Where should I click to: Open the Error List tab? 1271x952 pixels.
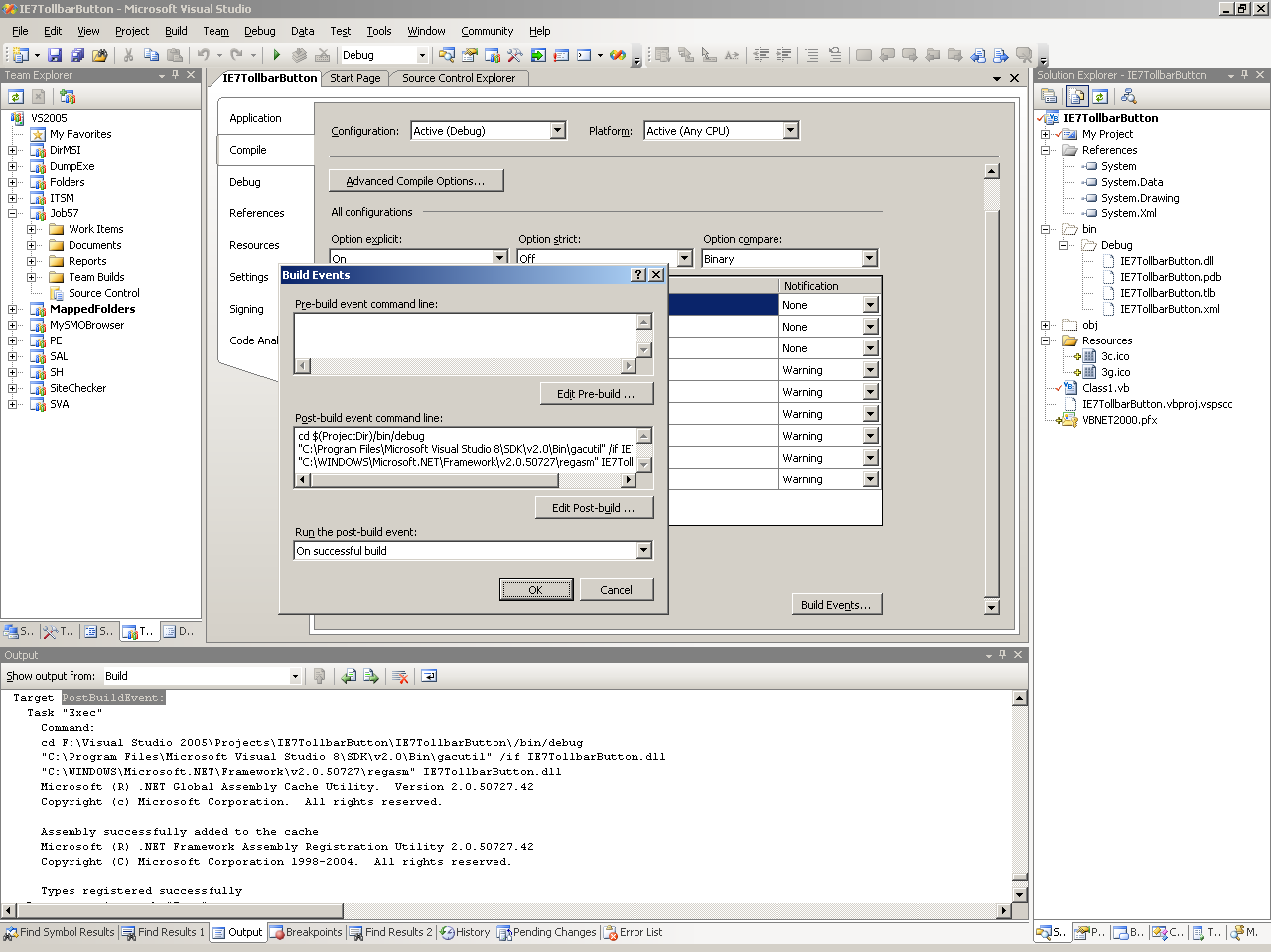coord(633,932)
